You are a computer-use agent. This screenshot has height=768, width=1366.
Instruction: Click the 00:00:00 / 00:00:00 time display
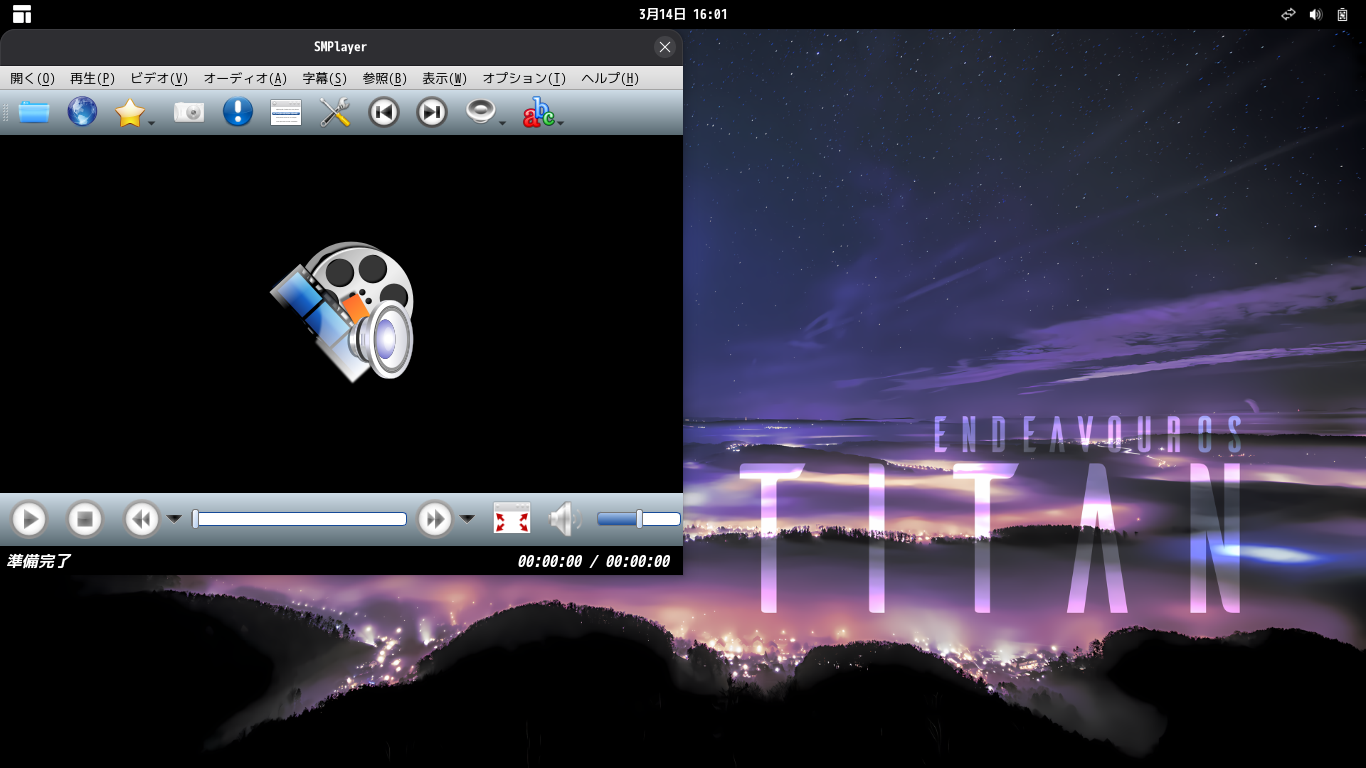594,562
